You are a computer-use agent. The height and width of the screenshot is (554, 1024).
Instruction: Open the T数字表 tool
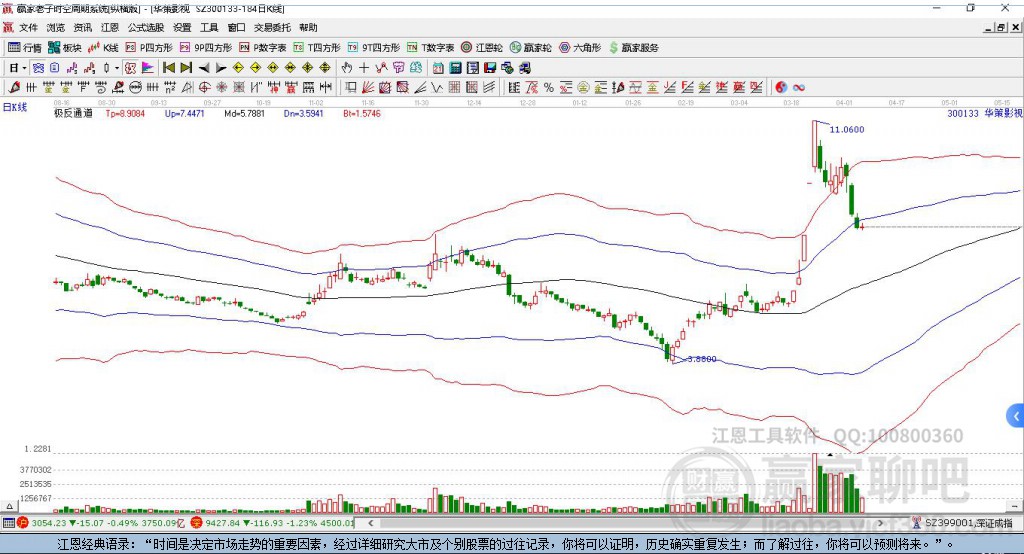coord(430,48)
